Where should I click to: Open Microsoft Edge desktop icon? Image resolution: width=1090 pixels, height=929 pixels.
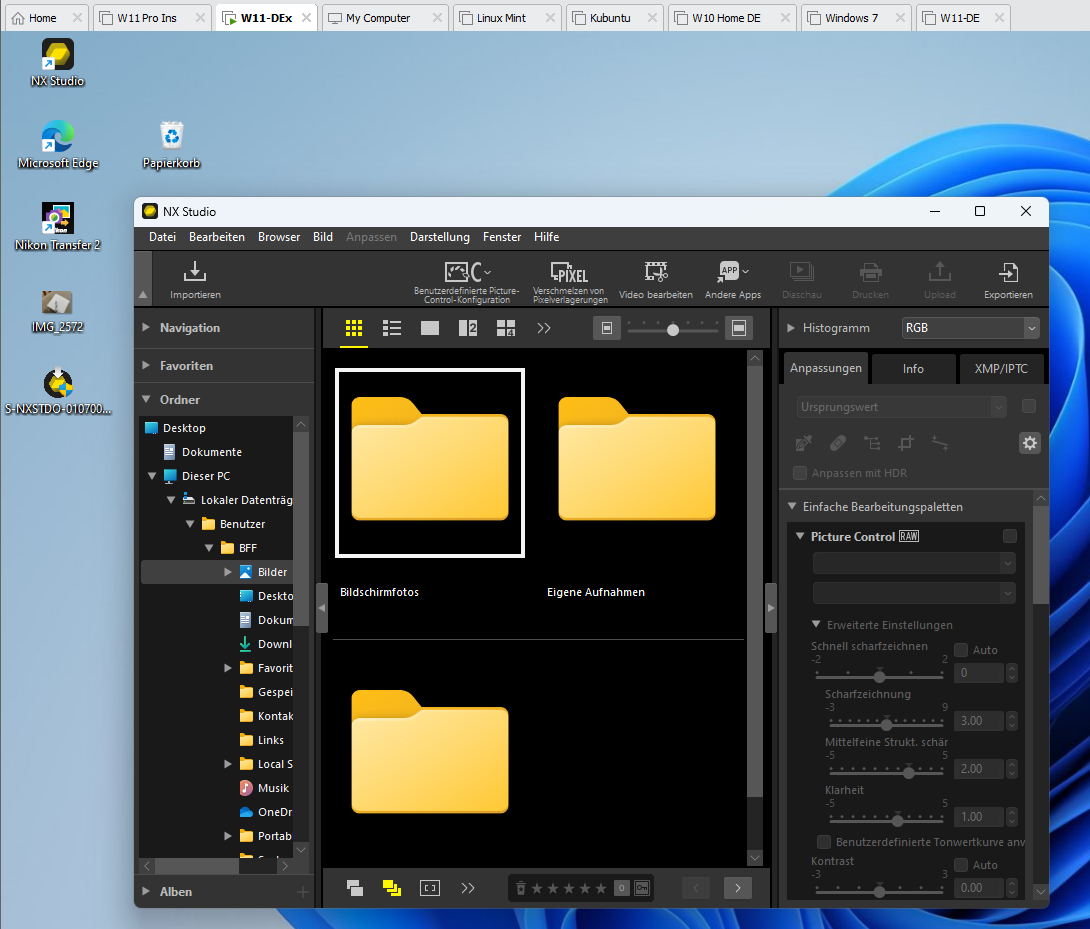pyautogui.click(x=58, y=145)
